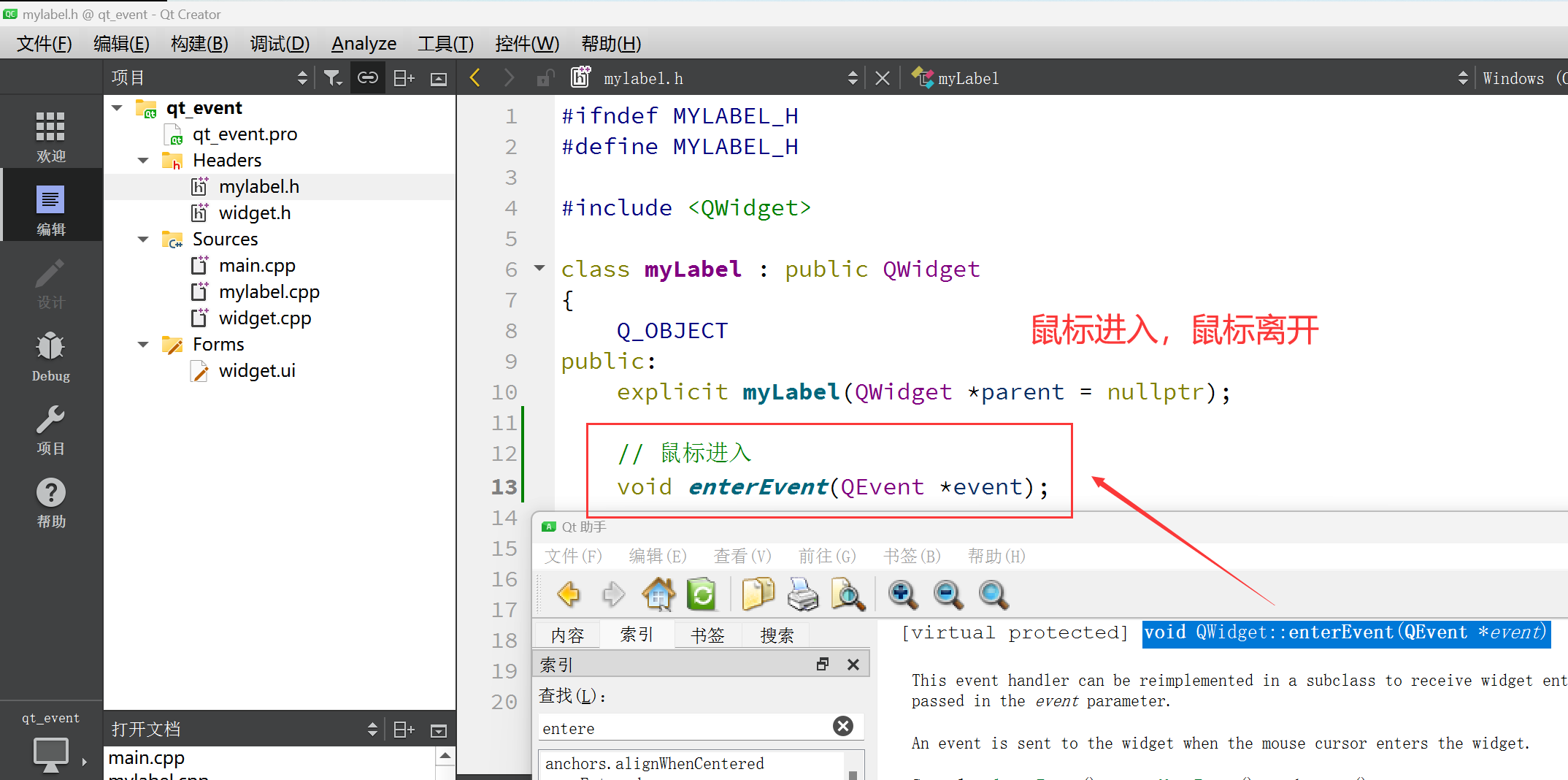
Task: Clear the 'entere' index search field
Action: [x=843, y=726]
